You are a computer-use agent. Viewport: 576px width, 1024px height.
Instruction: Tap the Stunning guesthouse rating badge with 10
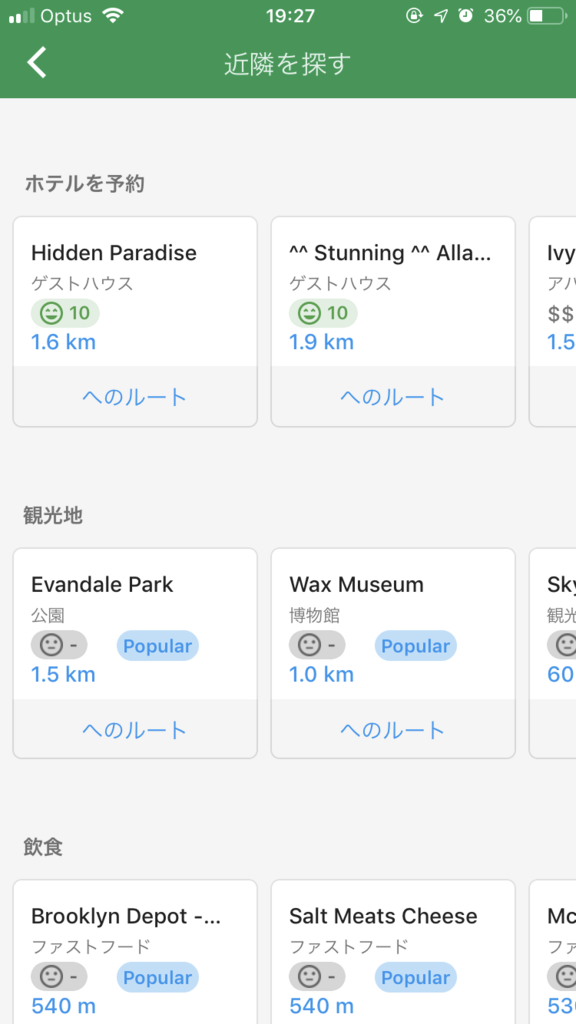(323, 313)
